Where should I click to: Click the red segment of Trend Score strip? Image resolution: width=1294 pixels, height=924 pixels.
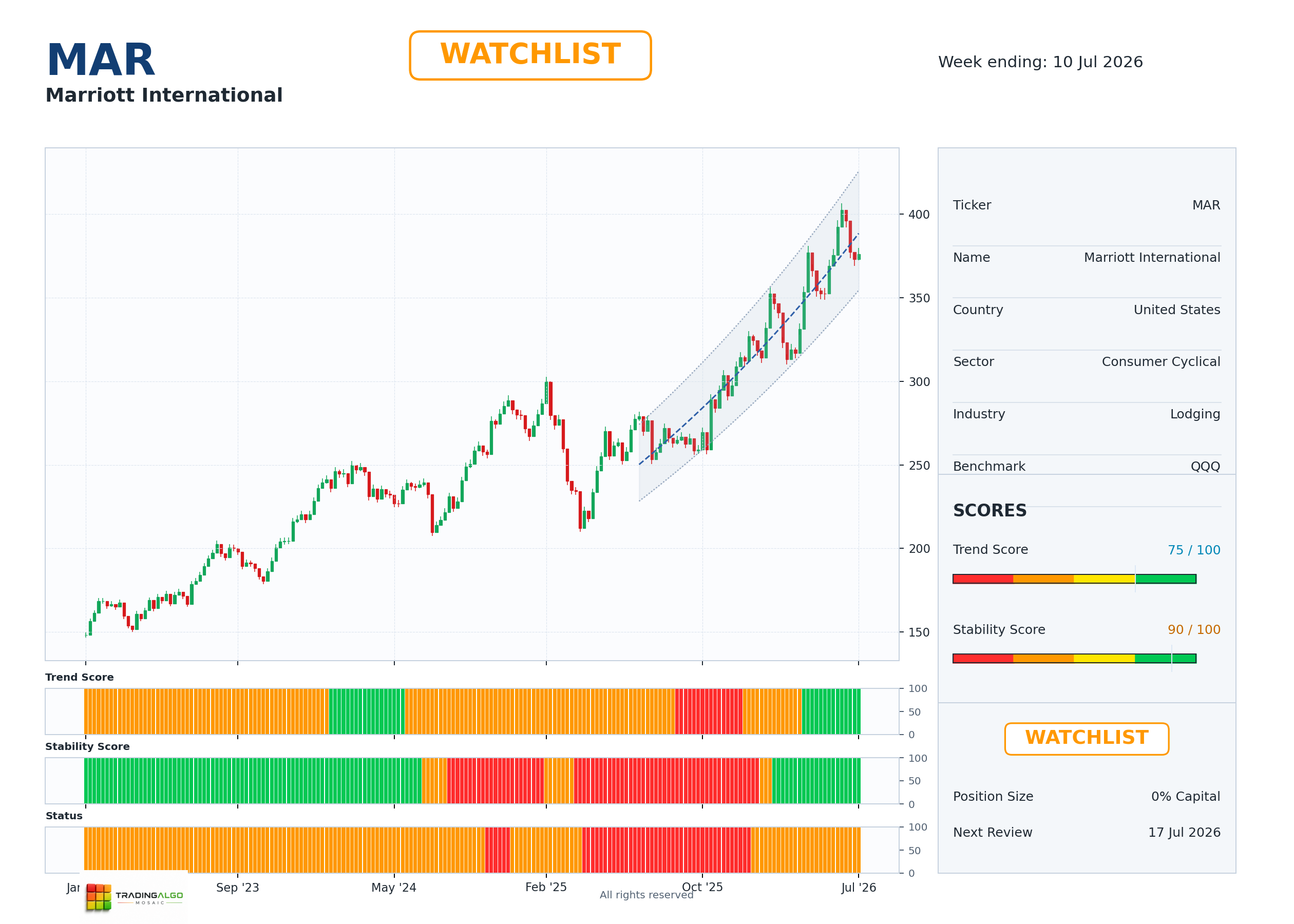coord(709,711)
